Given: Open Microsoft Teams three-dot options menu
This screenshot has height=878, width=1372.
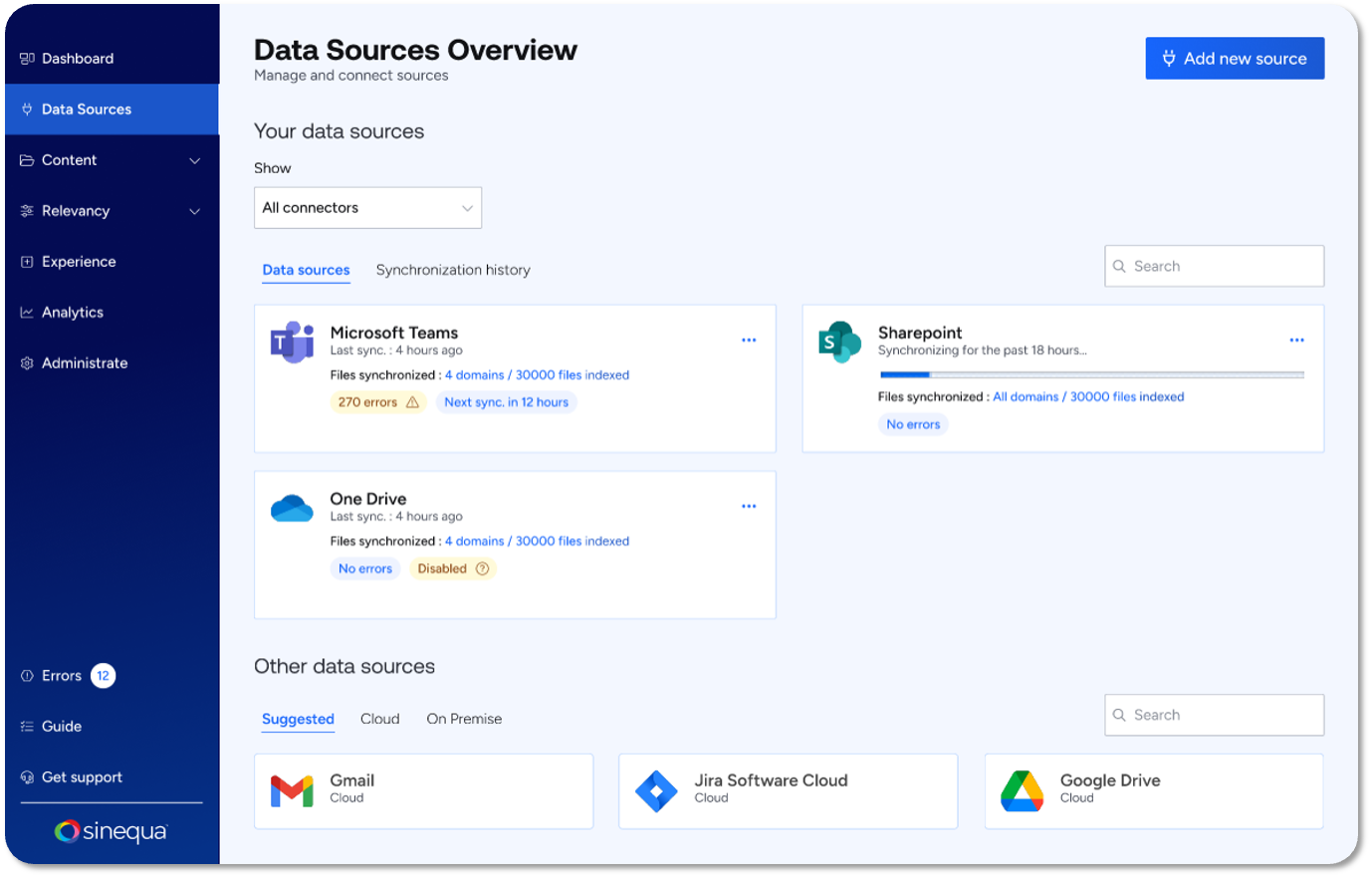Looking at the screenshot, I should point(749,340).
